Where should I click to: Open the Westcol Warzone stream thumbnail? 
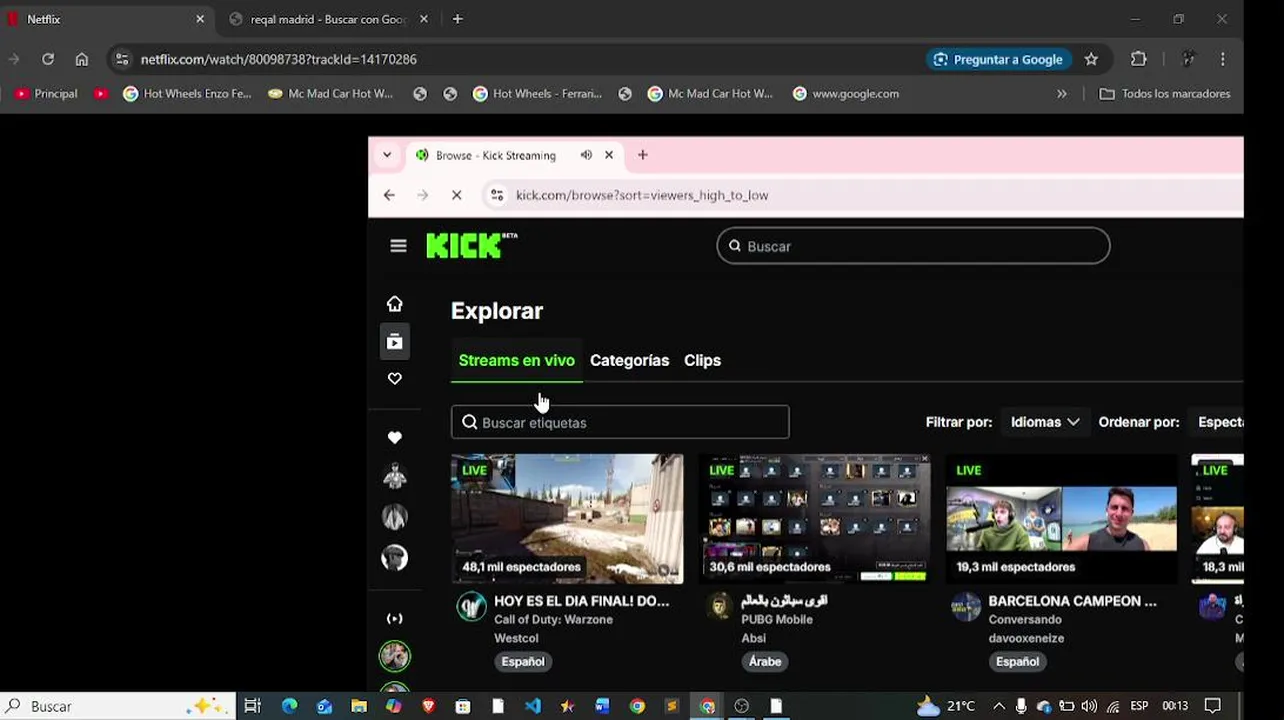(x=567, y=519)
